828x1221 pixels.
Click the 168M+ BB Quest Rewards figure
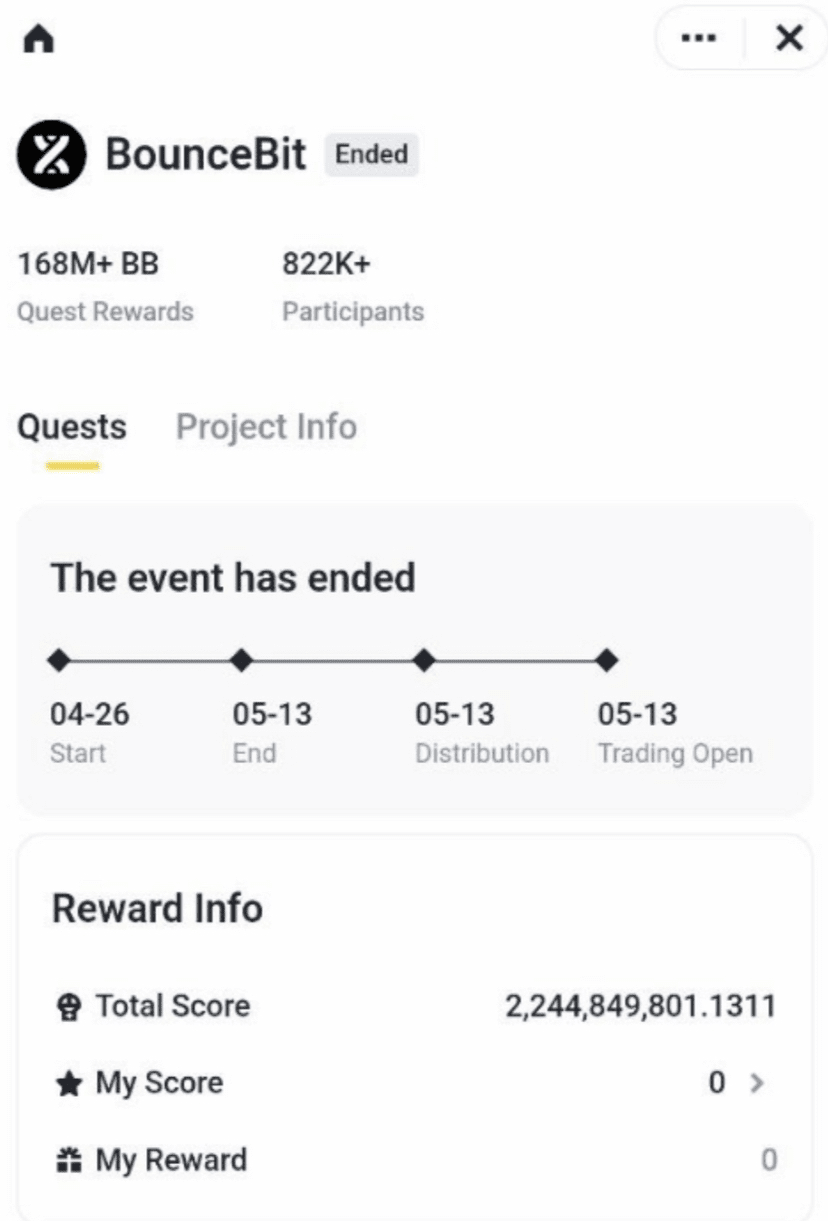point(88,265)
